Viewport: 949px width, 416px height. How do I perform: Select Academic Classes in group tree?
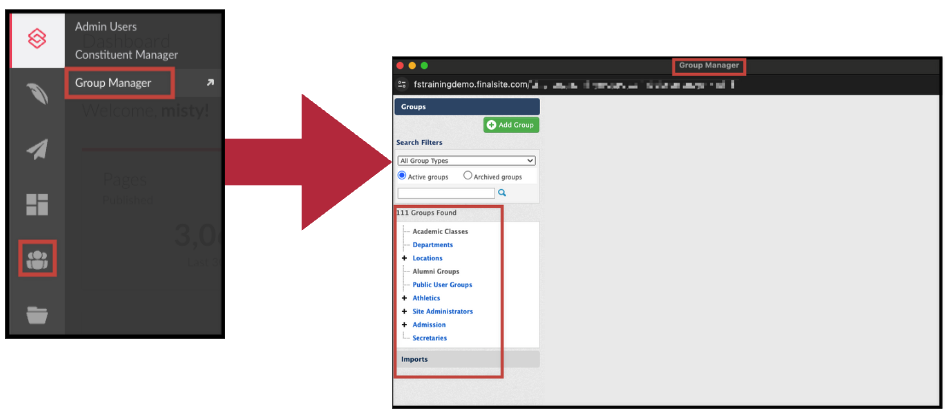(440, 231)
